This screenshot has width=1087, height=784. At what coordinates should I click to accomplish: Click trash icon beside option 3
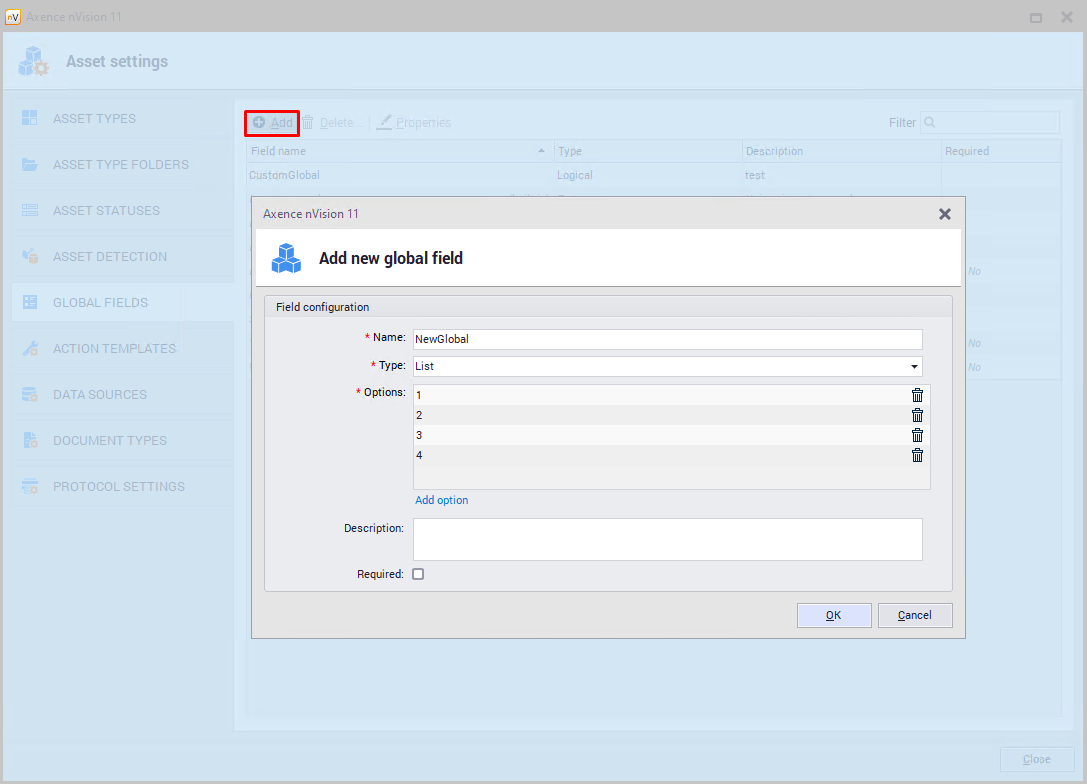tap(917, 435)
